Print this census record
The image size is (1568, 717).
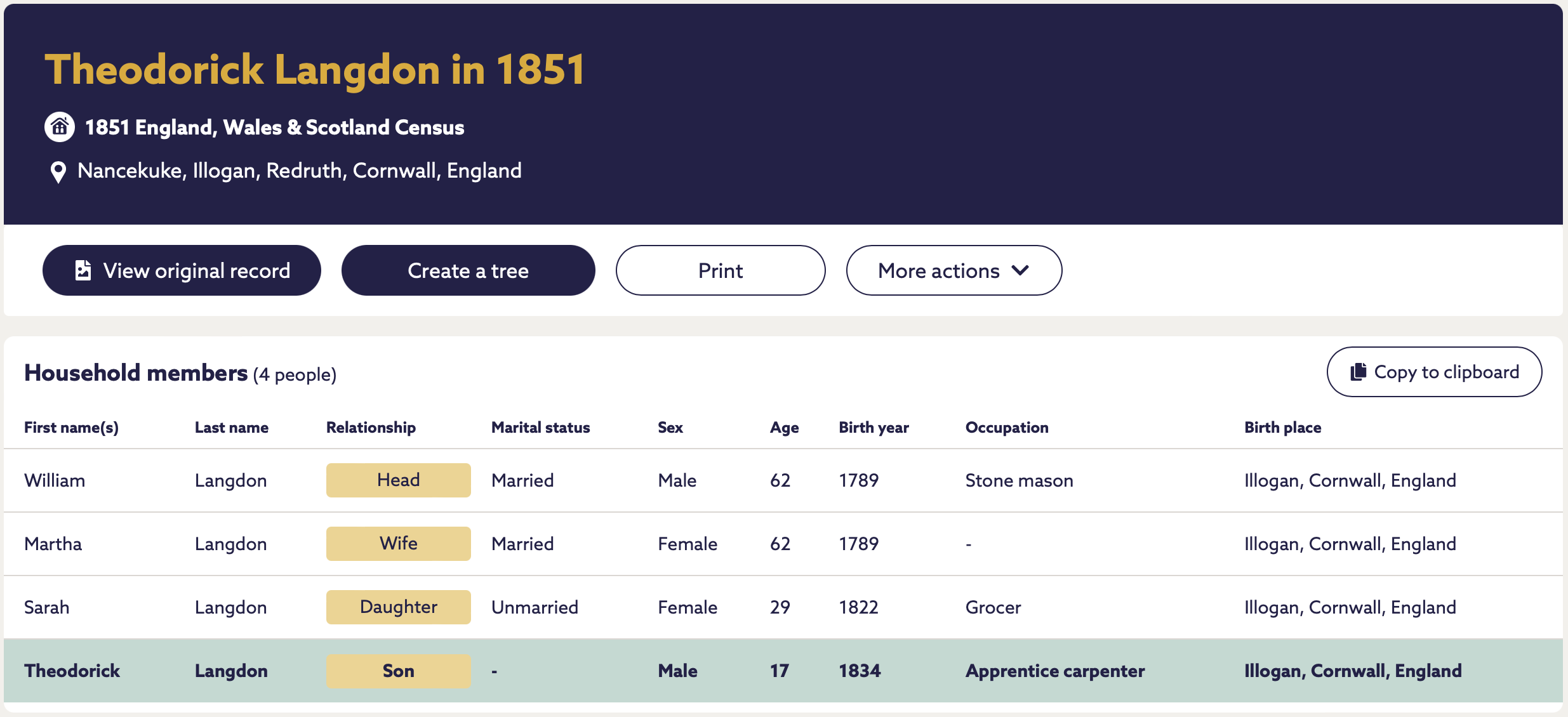click(721, 270)
